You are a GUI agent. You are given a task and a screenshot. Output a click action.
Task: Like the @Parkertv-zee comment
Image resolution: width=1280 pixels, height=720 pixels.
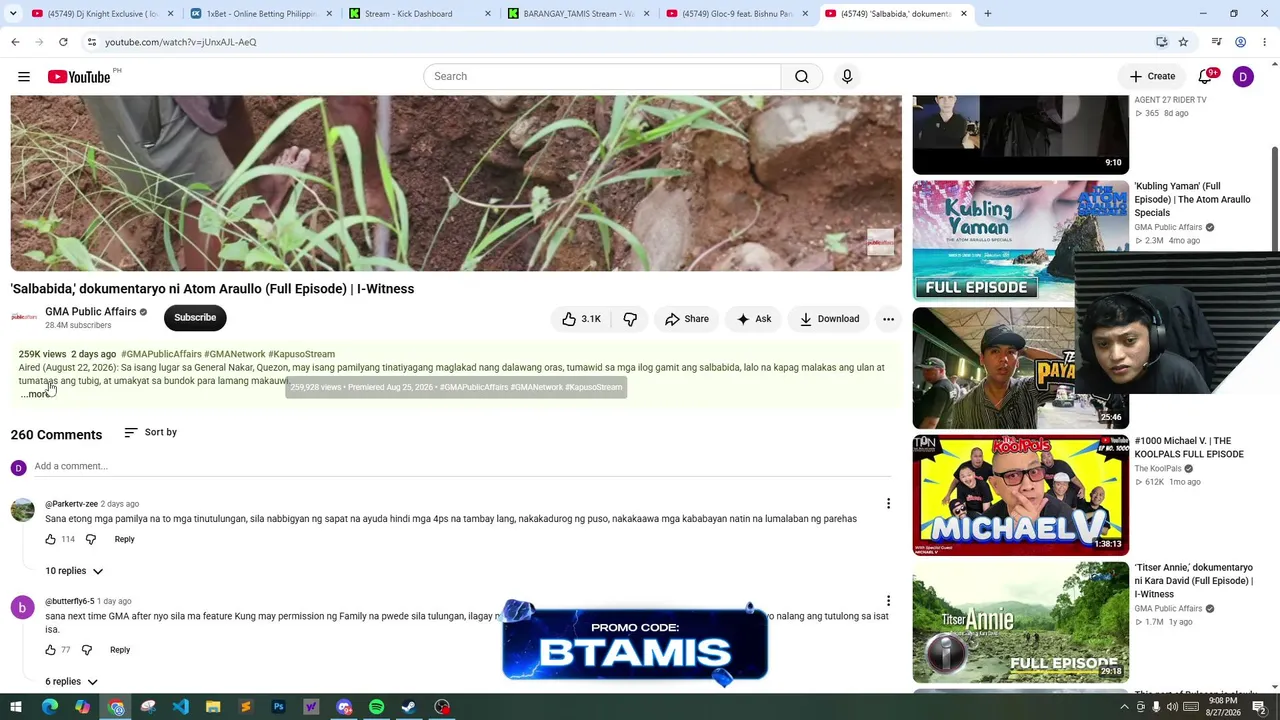pos(51,539)
